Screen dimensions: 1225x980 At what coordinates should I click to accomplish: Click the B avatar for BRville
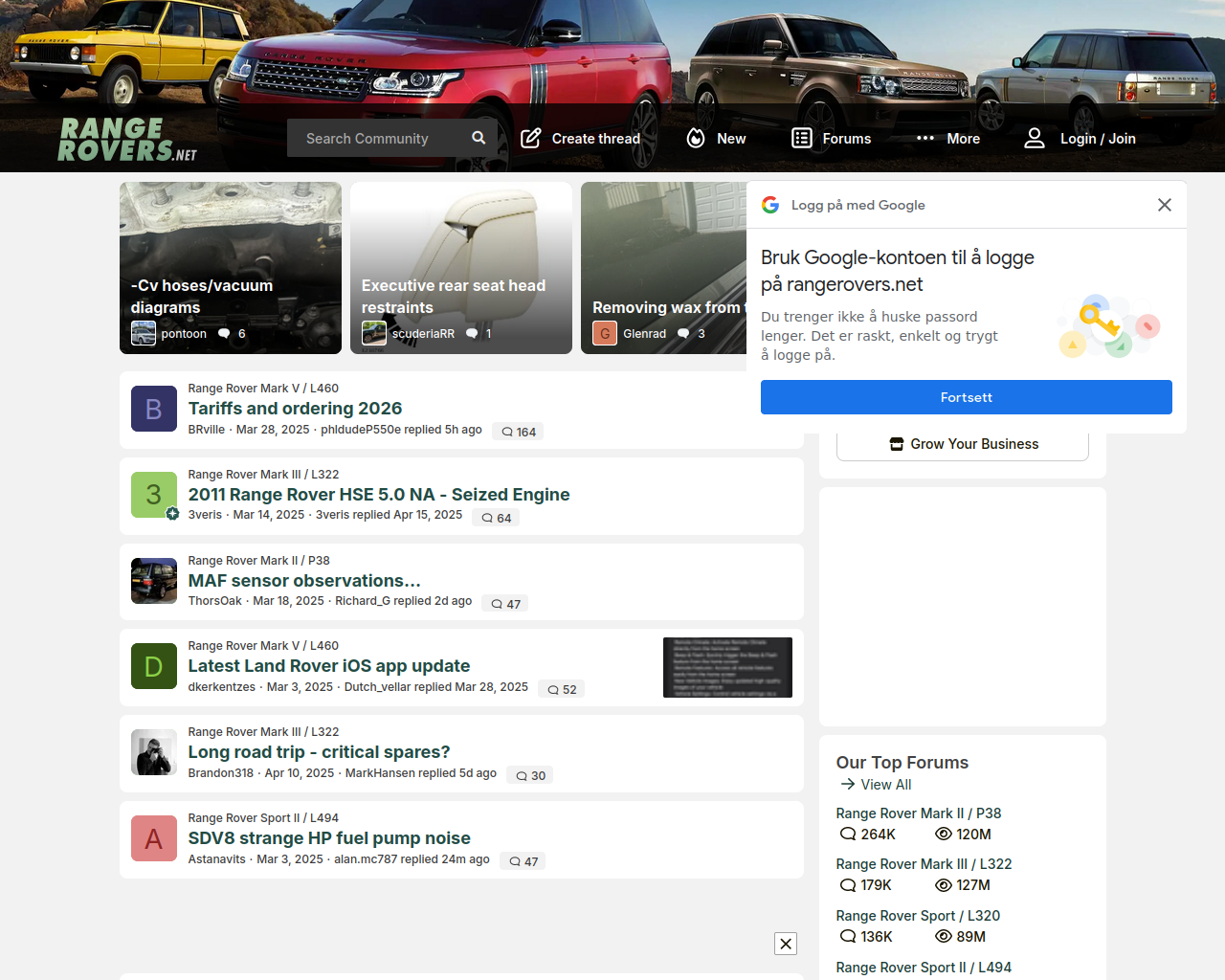pyautogui.click(x=154, y=409)
